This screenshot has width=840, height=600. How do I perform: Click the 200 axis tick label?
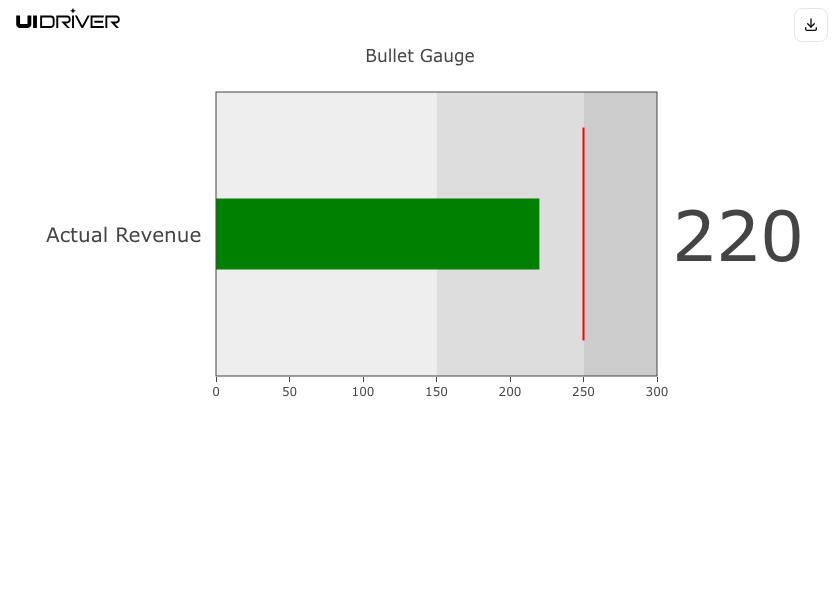tap(510, 392)
